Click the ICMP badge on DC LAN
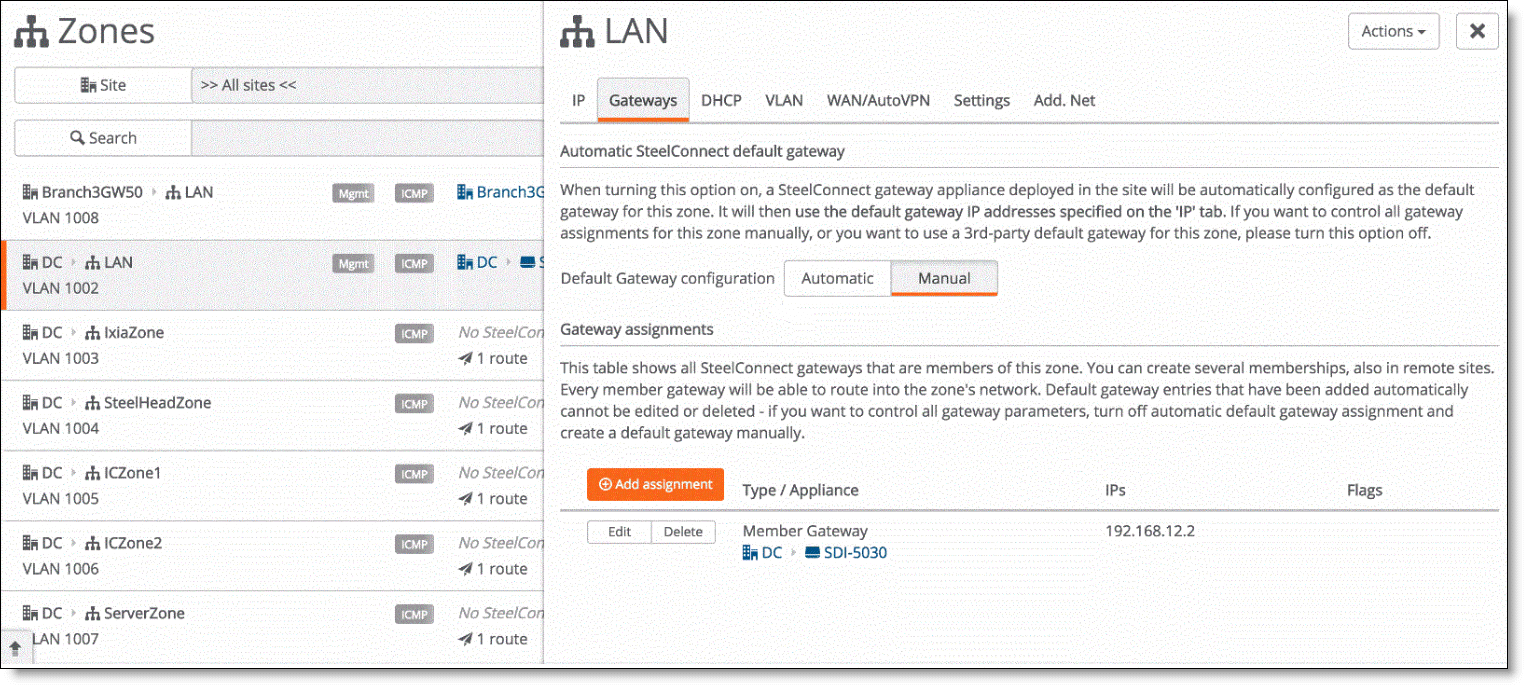Image resolution: width=1524 pixels, height=685 pixels. 415,263
